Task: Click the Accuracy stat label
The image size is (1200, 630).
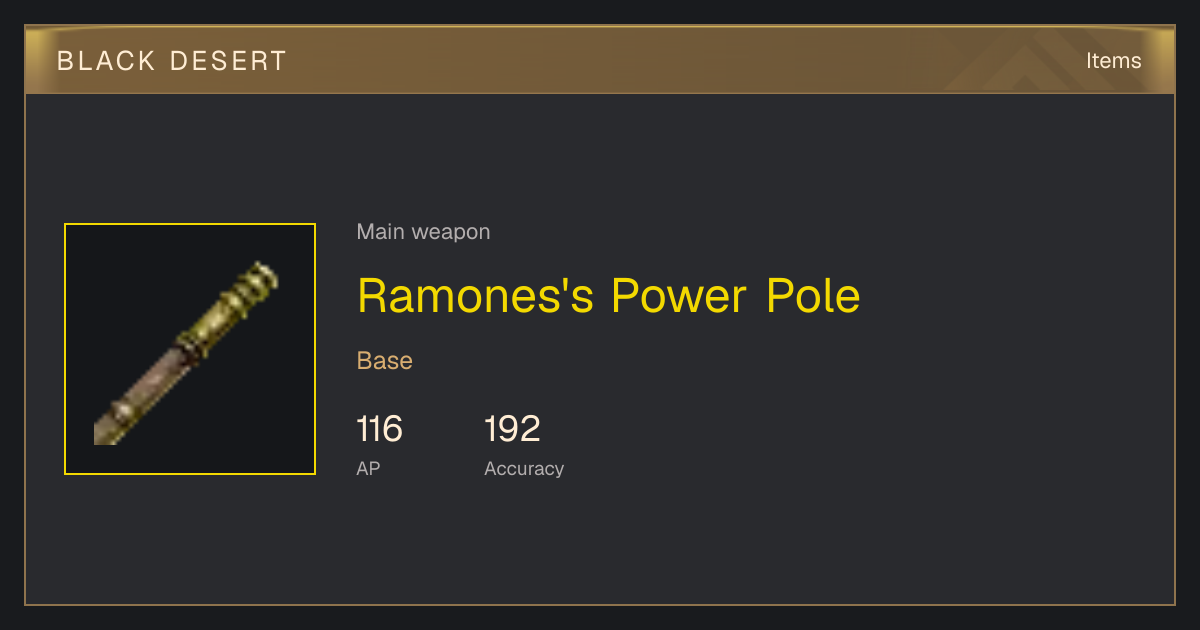Action: (524, 468)
